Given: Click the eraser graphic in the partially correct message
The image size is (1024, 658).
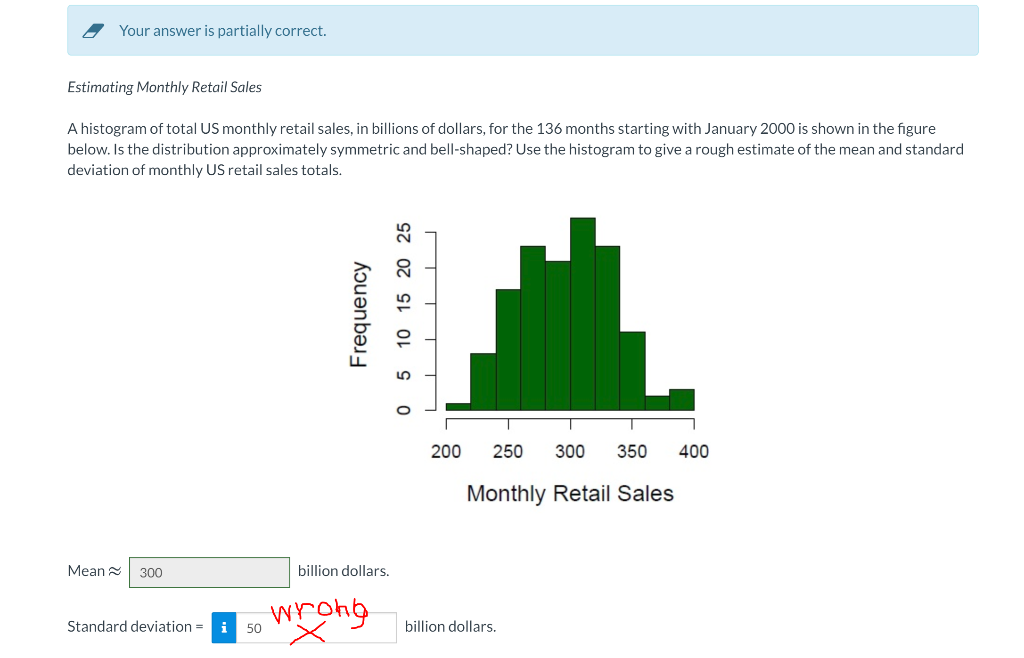Looking at the screenshot, I should 93,30.
